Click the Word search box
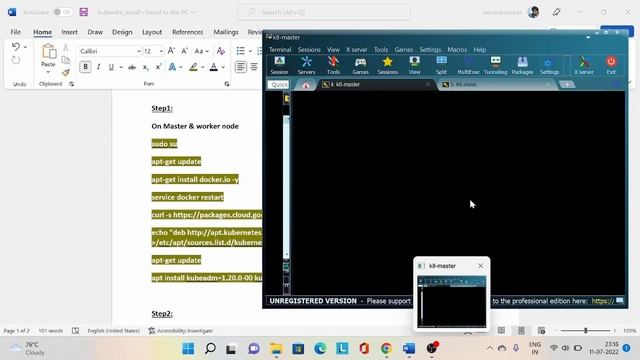 click(x=324, y=12)
